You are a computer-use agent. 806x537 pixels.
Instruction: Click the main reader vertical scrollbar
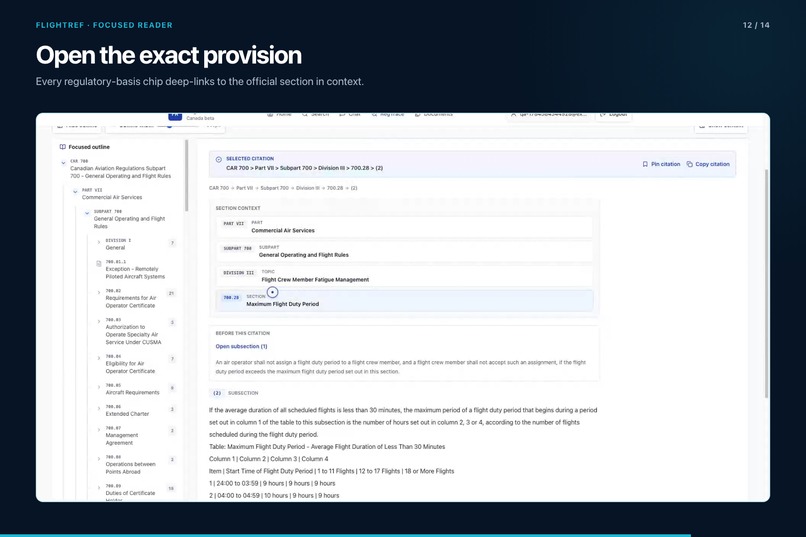(766, 283)
